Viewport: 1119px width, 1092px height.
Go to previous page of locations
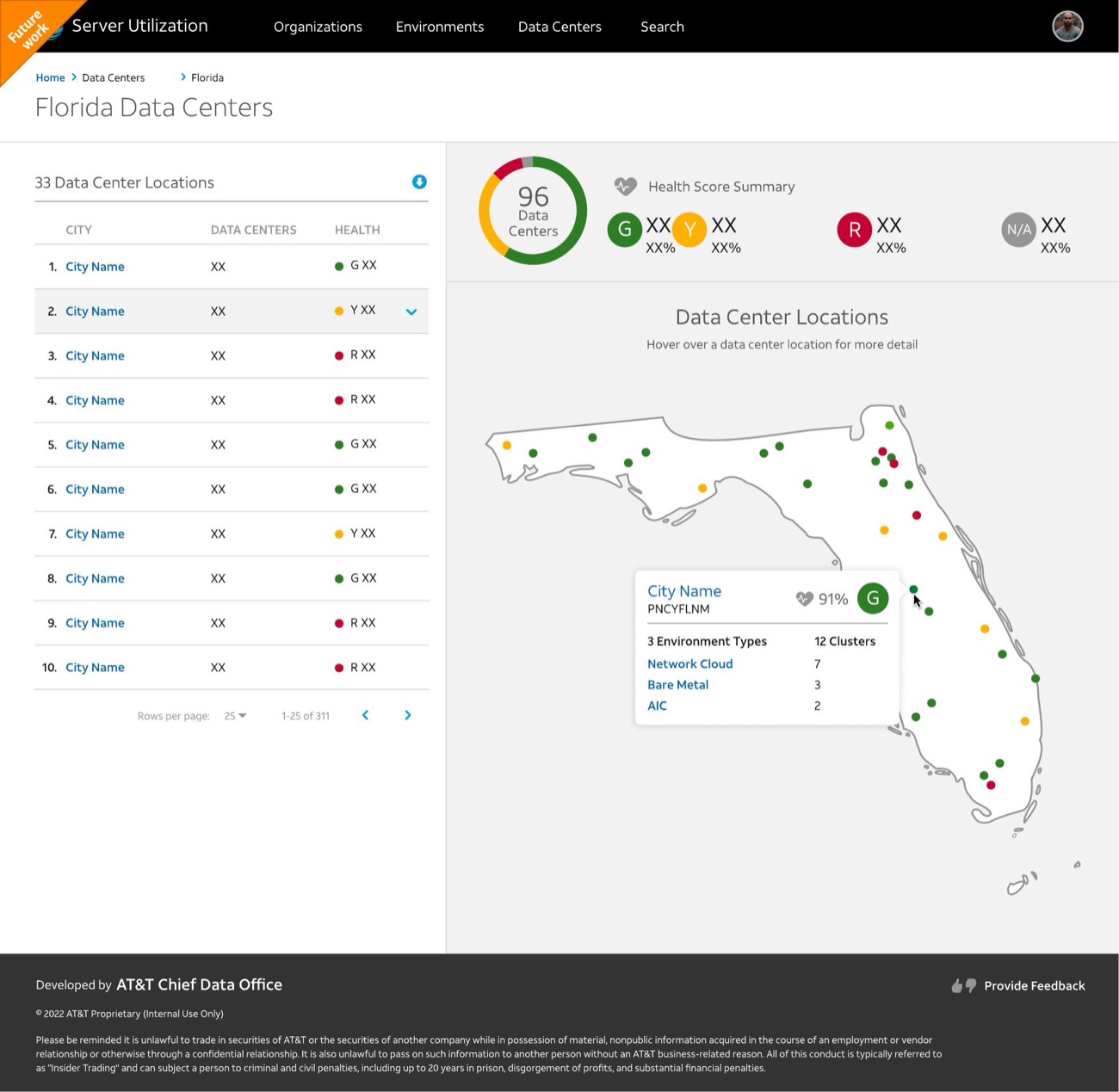pyautogui.click(x=365, y=715)
